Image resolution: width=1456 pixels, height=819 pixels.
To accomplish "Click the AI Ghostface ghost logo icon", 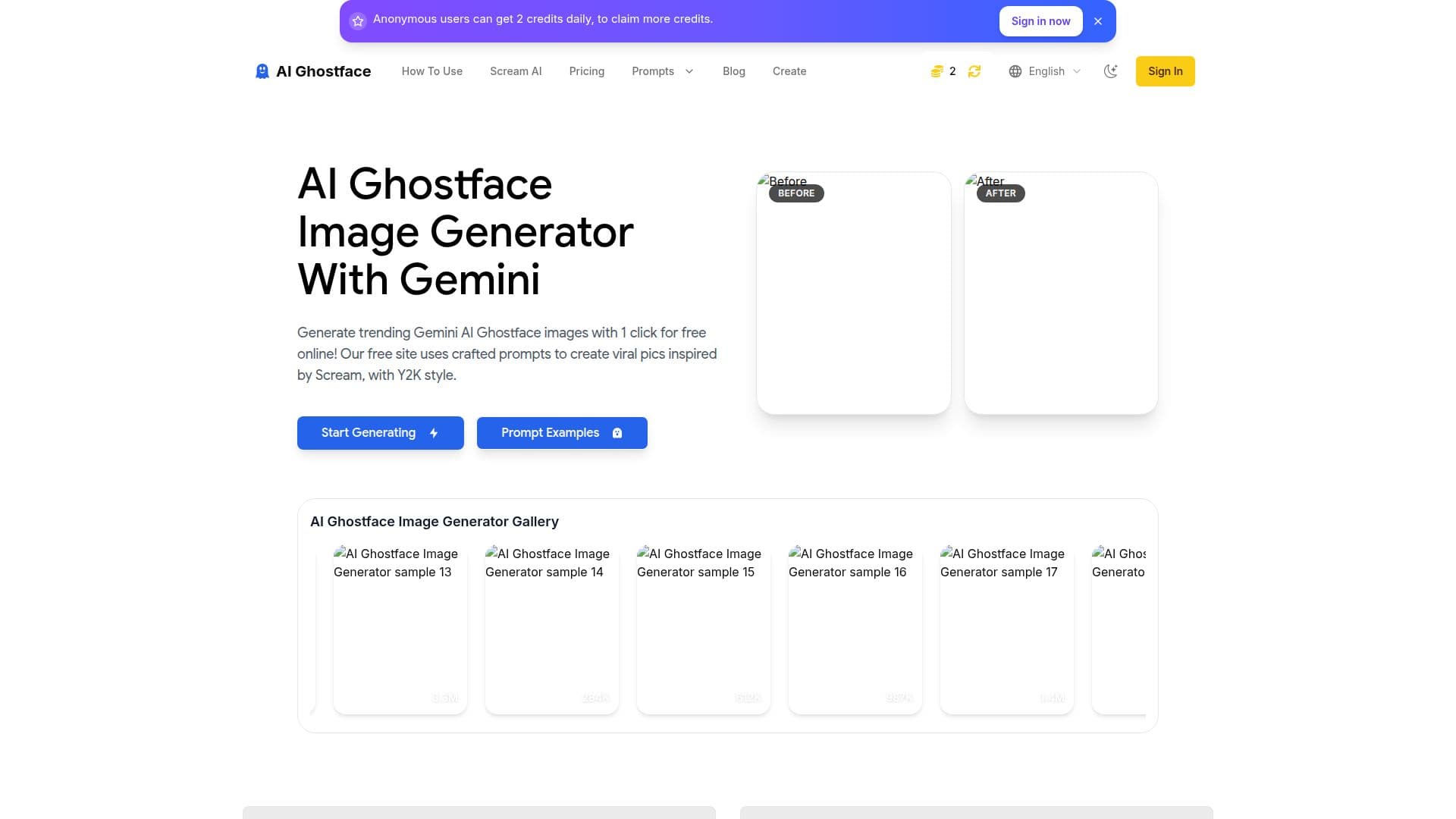I will (x=262, y=71).
